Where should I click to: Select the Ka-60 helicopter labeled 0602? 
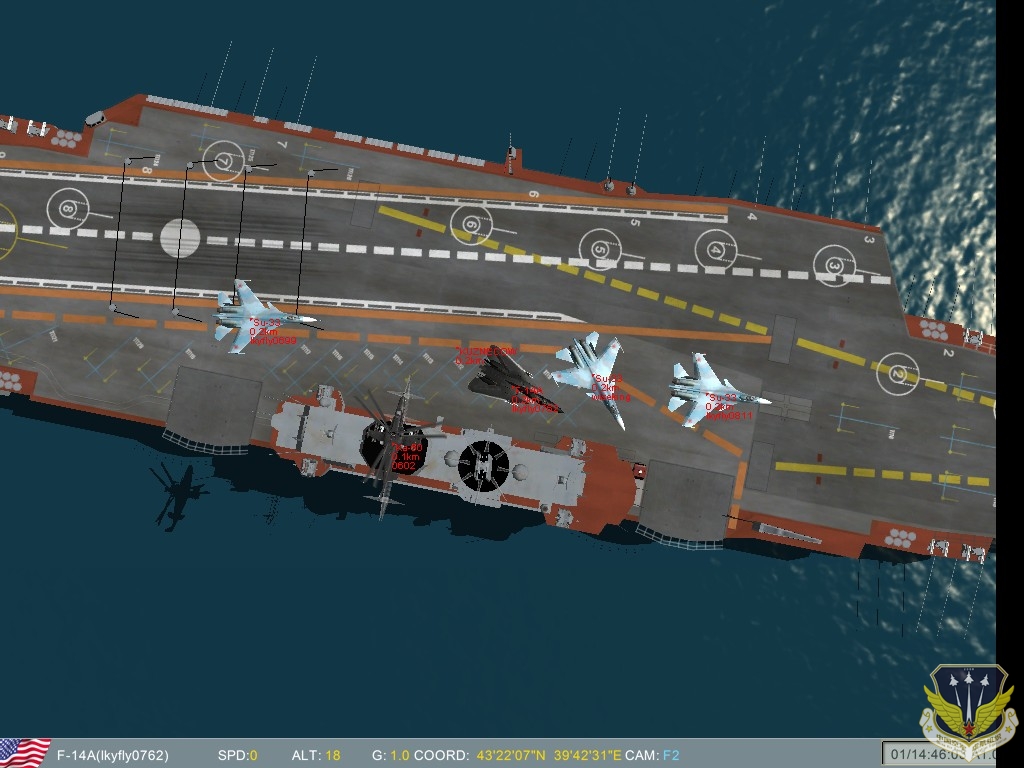coord(394,450)
